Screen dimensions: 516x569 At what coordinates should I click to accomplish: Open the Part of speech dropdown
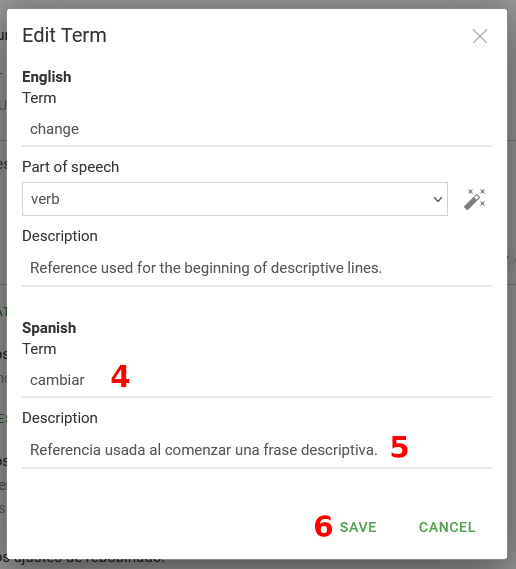(235, 199)
